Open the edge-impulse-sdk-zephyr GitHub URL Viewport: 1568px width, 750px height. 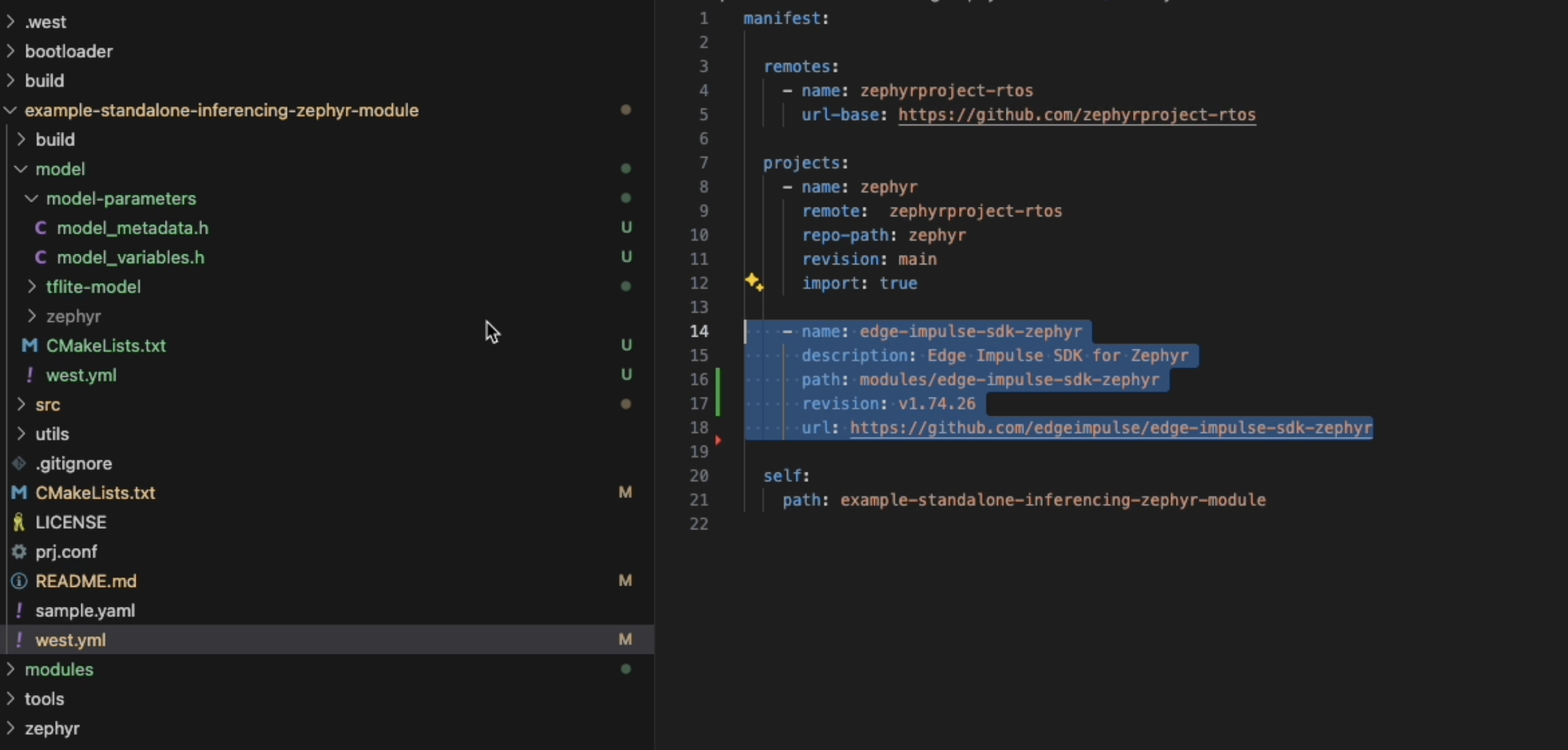(1110, 428)
